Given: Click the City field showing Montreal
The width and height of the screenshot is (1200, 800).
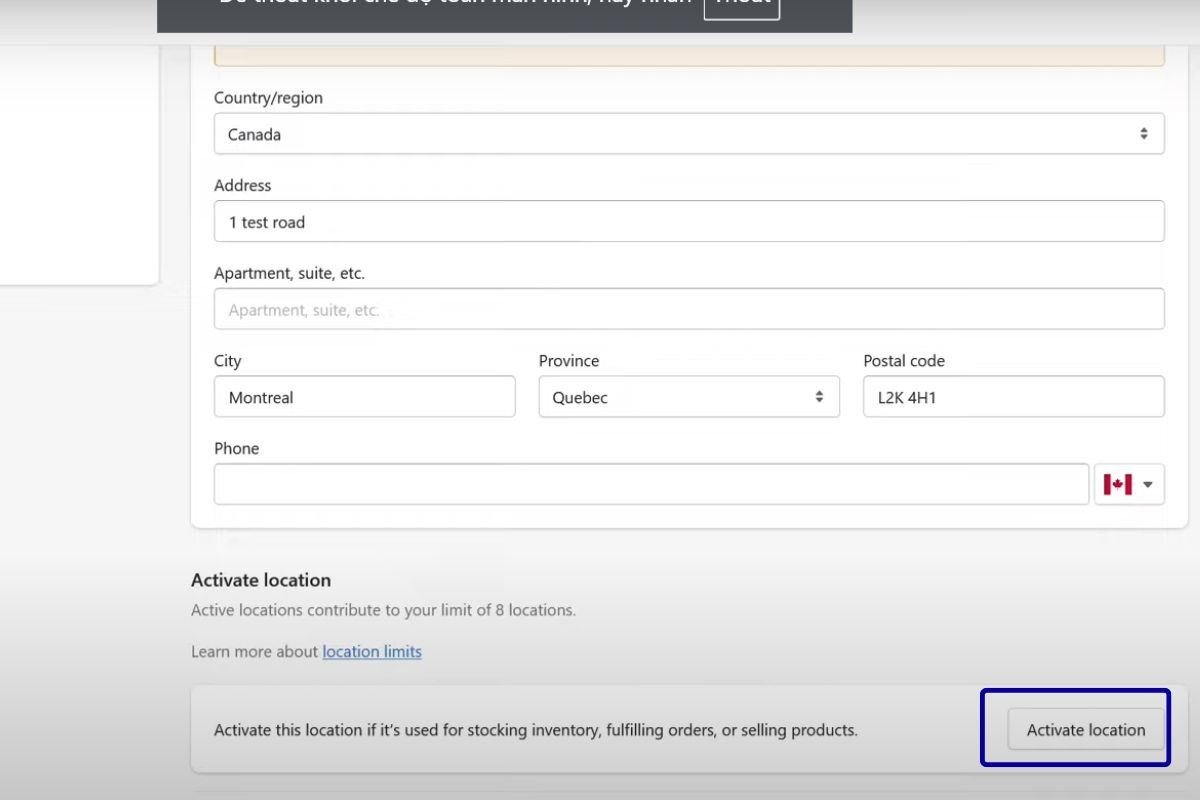Looking at the screenshot, I should click(x=365, y=397).
